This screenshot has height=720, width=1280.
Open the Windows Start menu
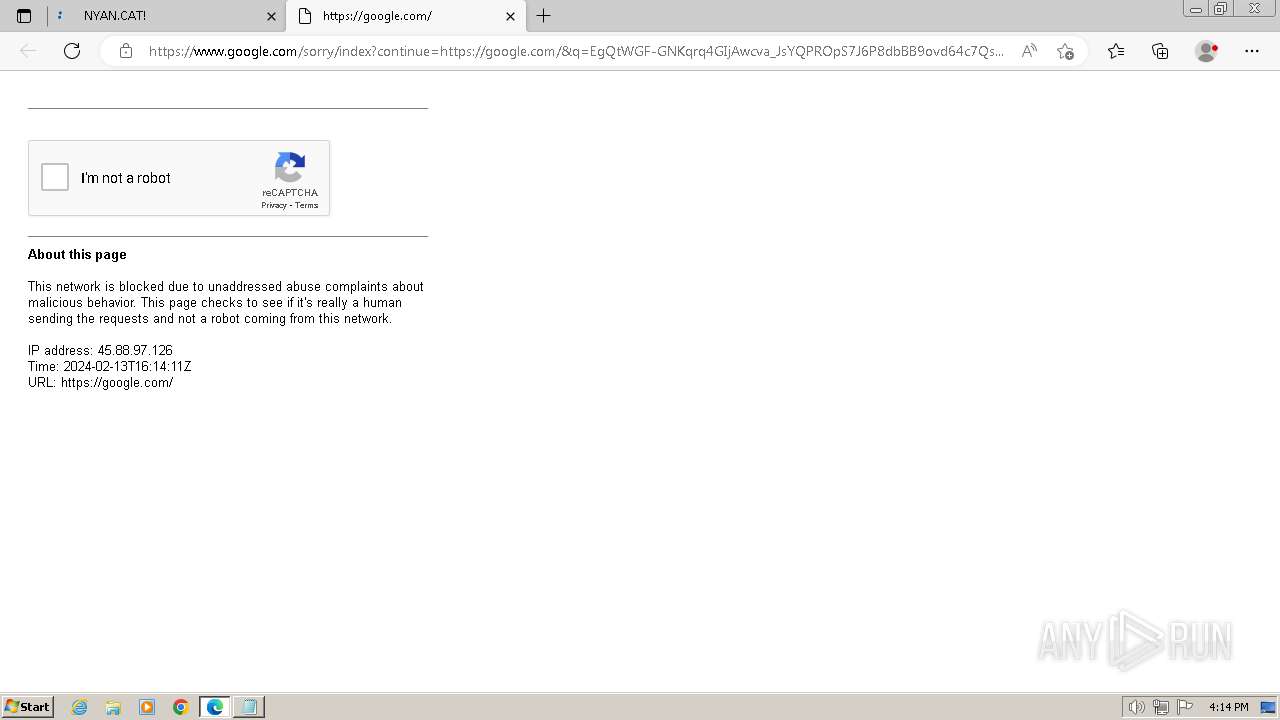(27, 707)
